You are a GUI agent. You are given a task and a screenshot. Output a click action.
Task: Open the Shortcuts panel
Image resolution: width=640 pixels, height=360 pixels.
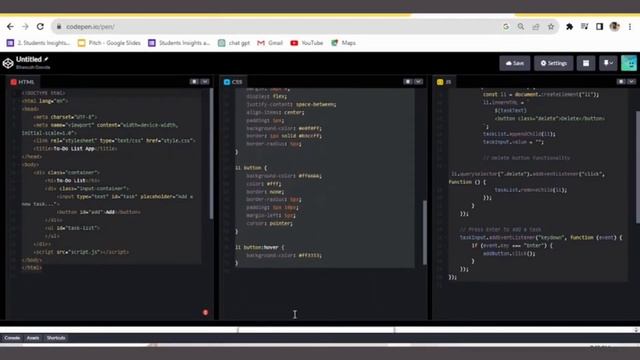pyautogui.click(x=56, y=338)
